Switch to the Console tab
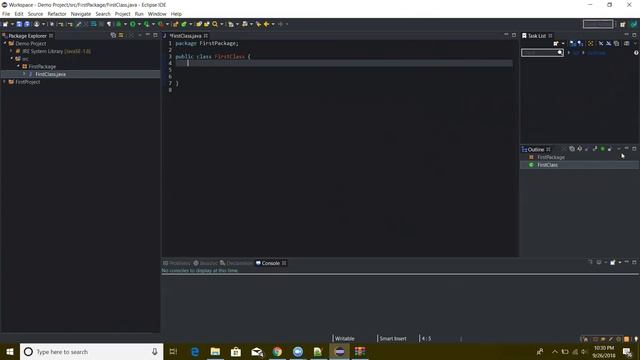 click(x=270, y=263)
